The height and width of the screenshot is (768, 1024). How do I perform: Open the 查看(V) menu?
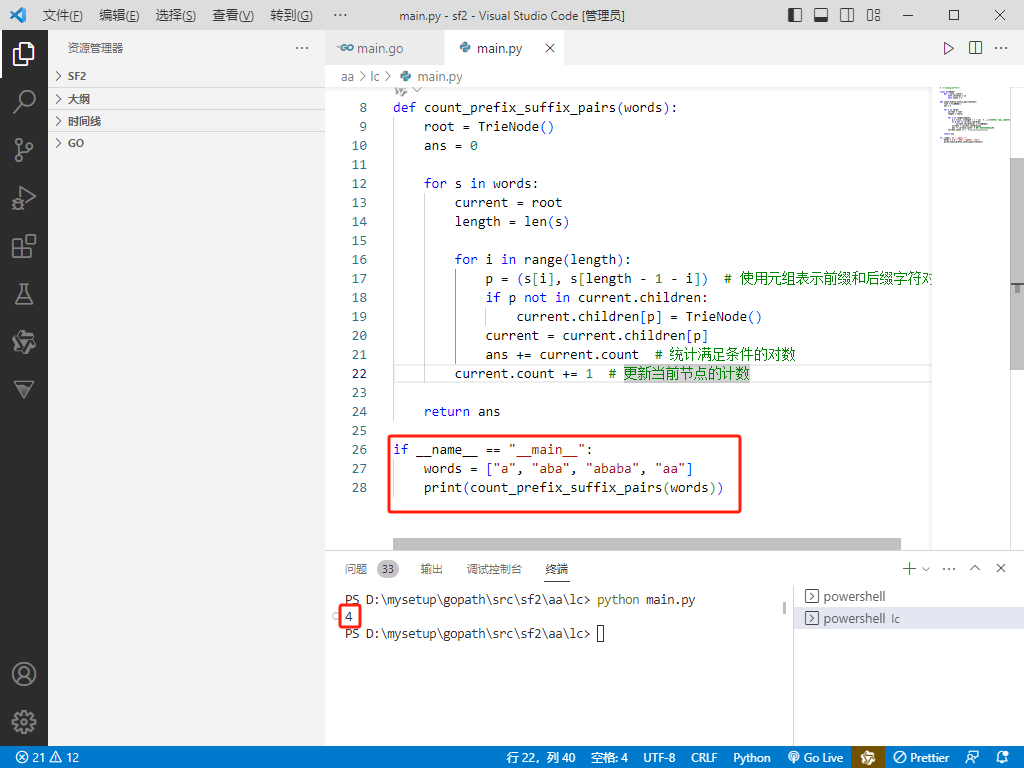(x=233, y=15)
